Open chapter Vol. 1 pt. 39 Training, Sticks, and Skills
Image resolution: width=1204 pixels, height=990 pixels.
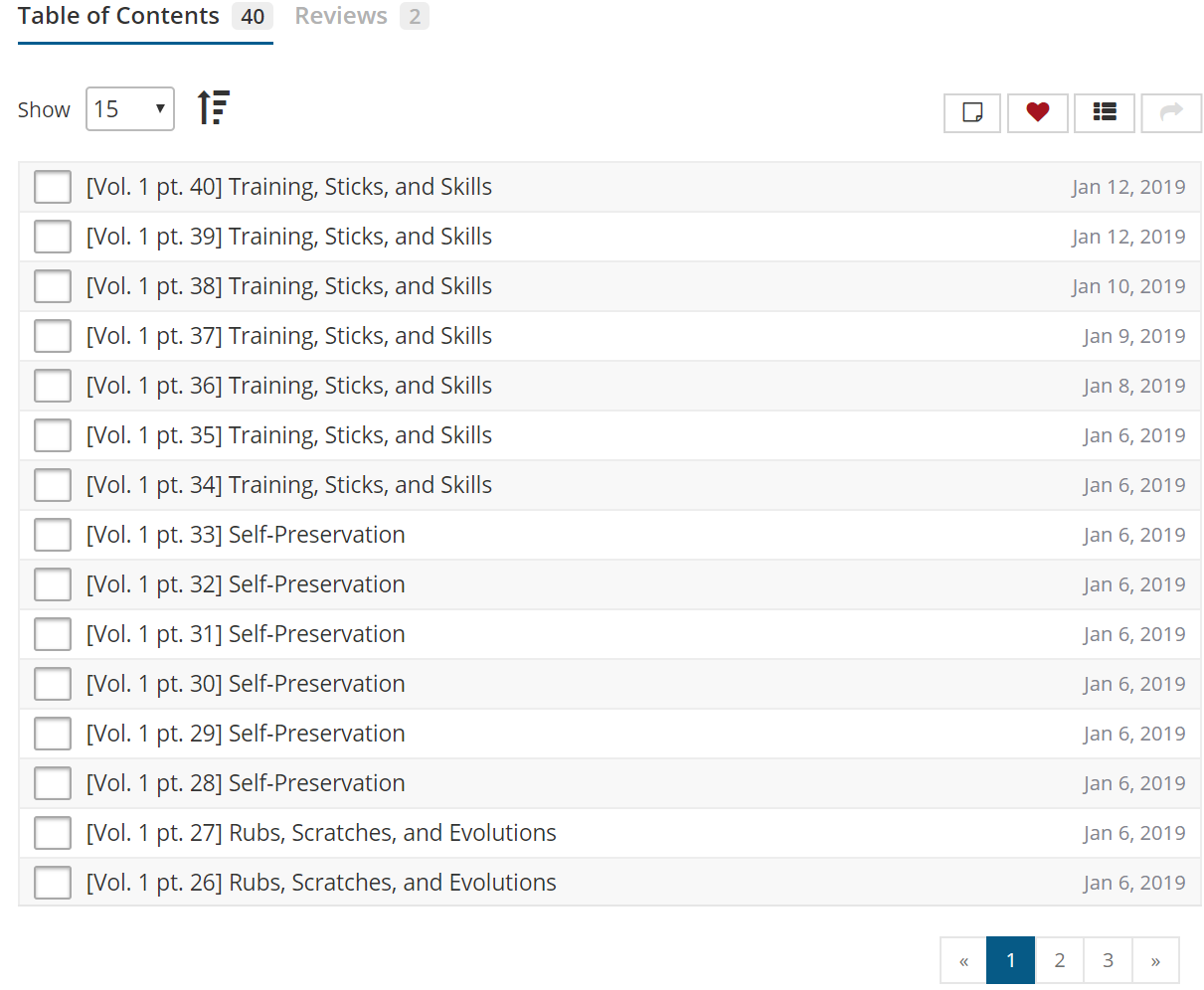(x=289, y=237)
